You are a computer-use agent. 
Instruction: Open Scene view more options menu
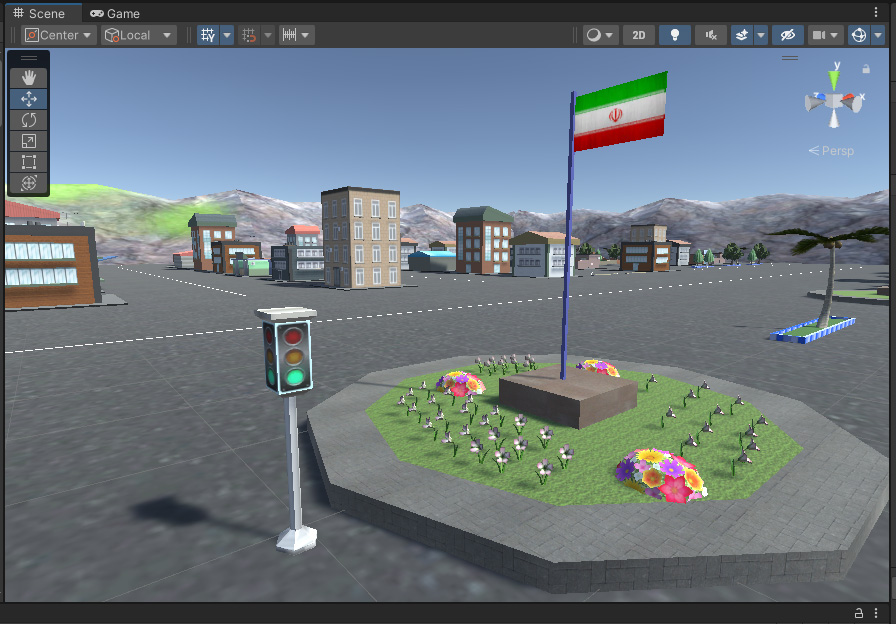(876, 13)
